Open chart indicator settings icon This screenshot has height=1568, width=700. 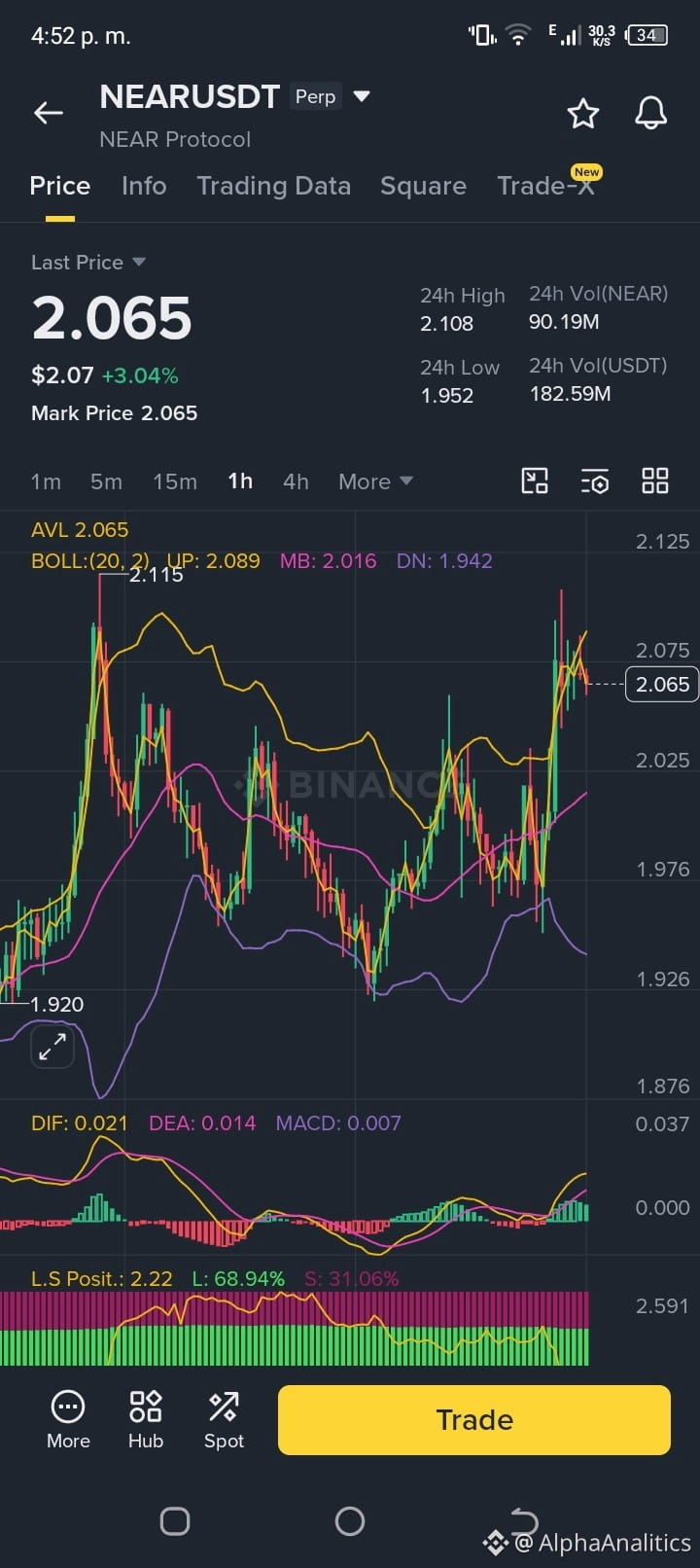[x=595, y=481]
